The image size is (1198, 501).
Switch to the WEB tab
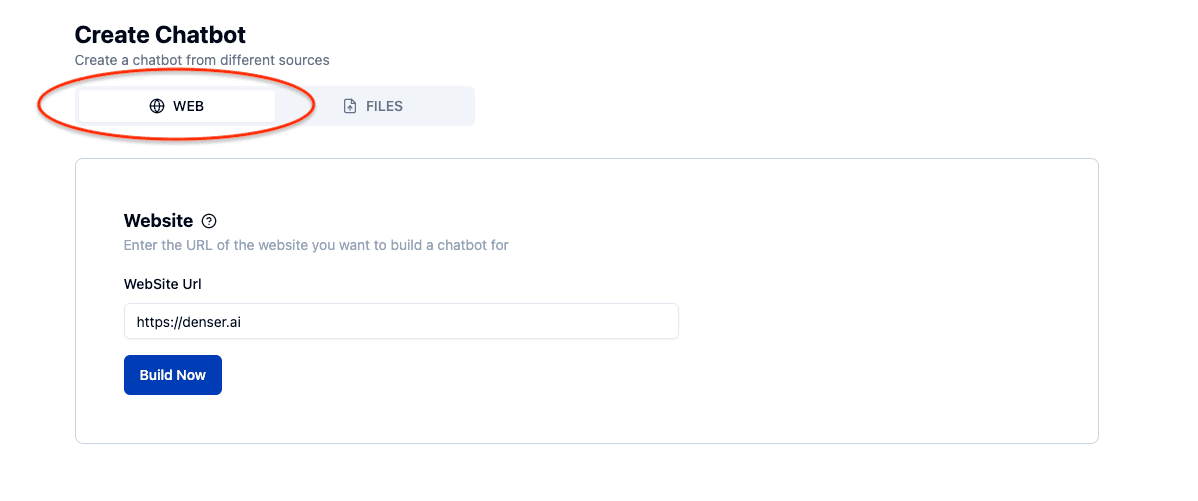pyautogui.click(x=177, y=106)
